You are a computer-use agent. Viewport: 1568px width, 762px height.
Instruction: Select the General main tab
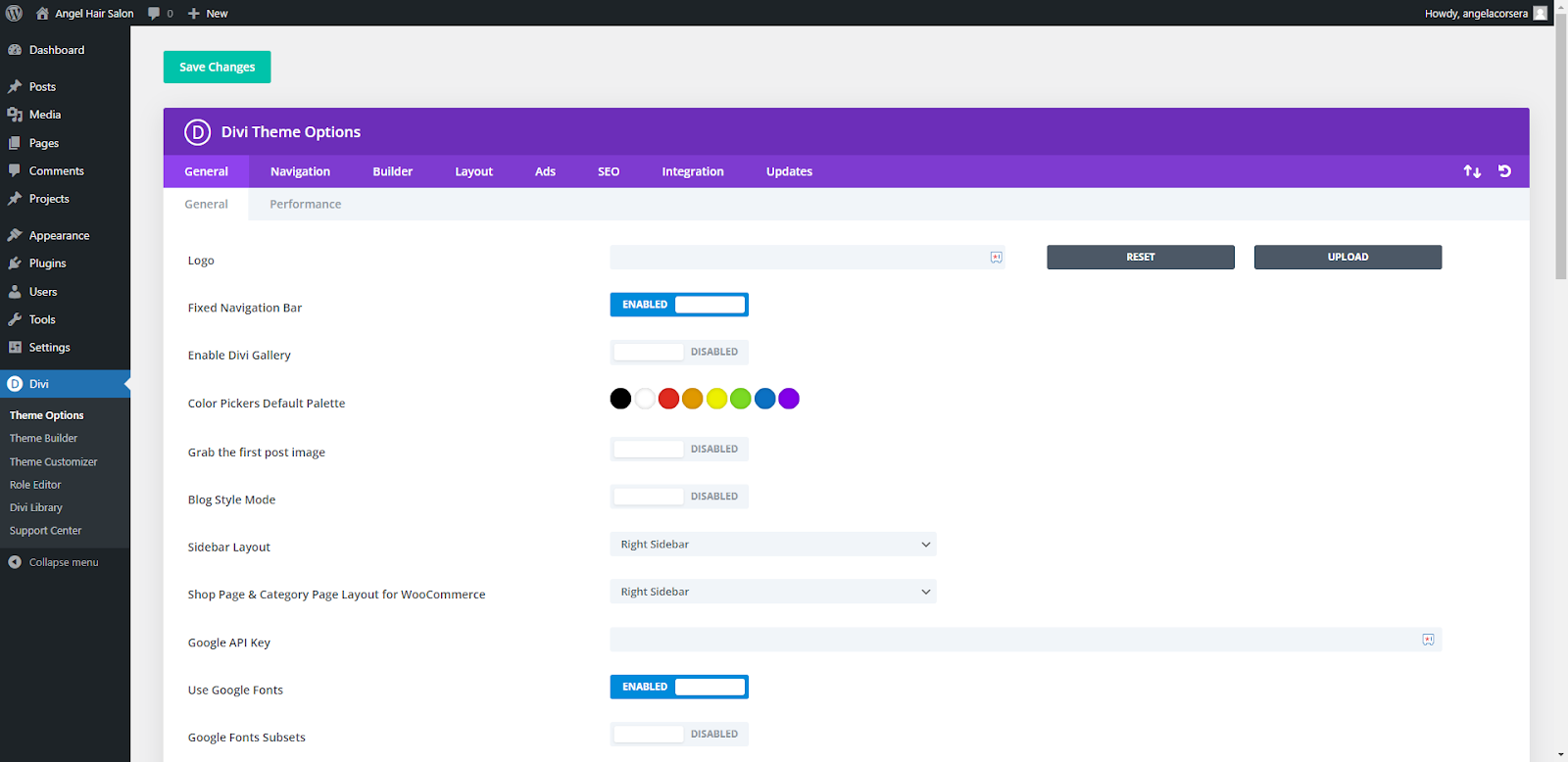[206, 171]
